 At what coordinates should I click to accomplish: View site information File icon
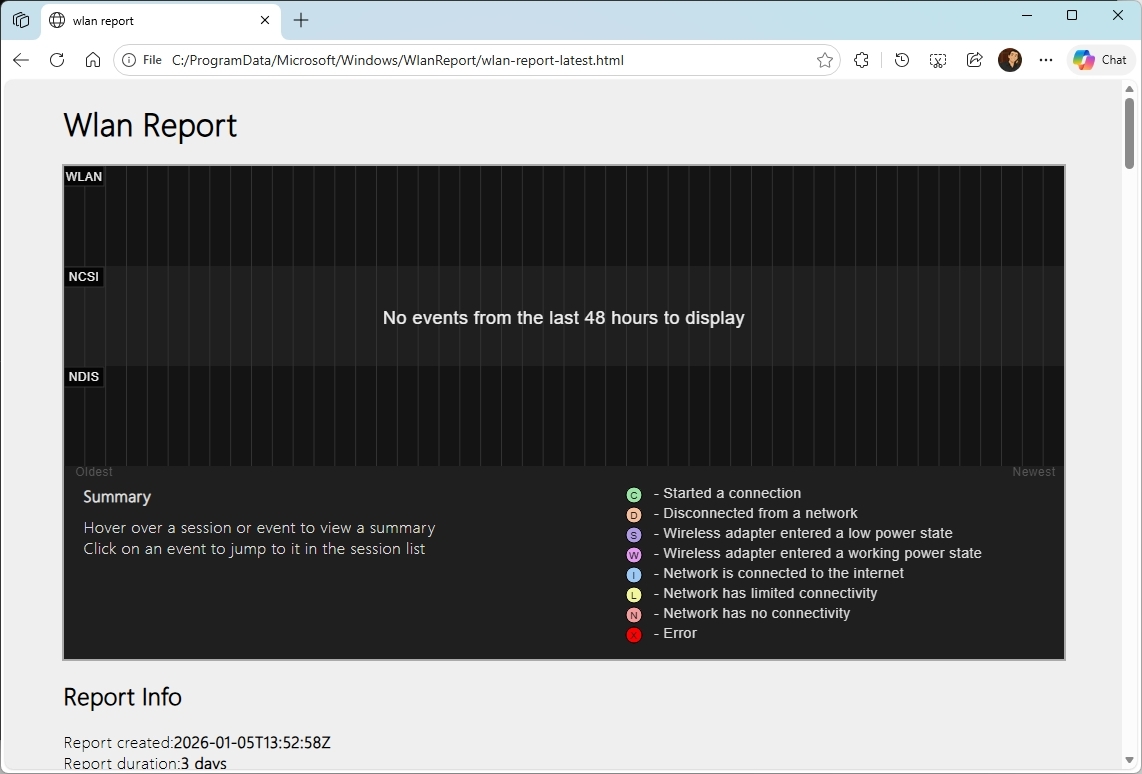[142, 60]
